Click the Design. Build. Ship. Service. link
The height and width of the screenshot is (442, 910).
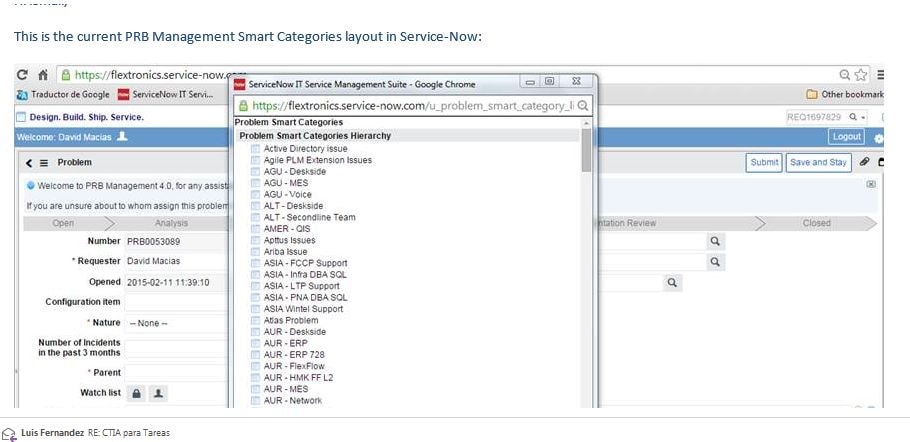coord(86,117)
